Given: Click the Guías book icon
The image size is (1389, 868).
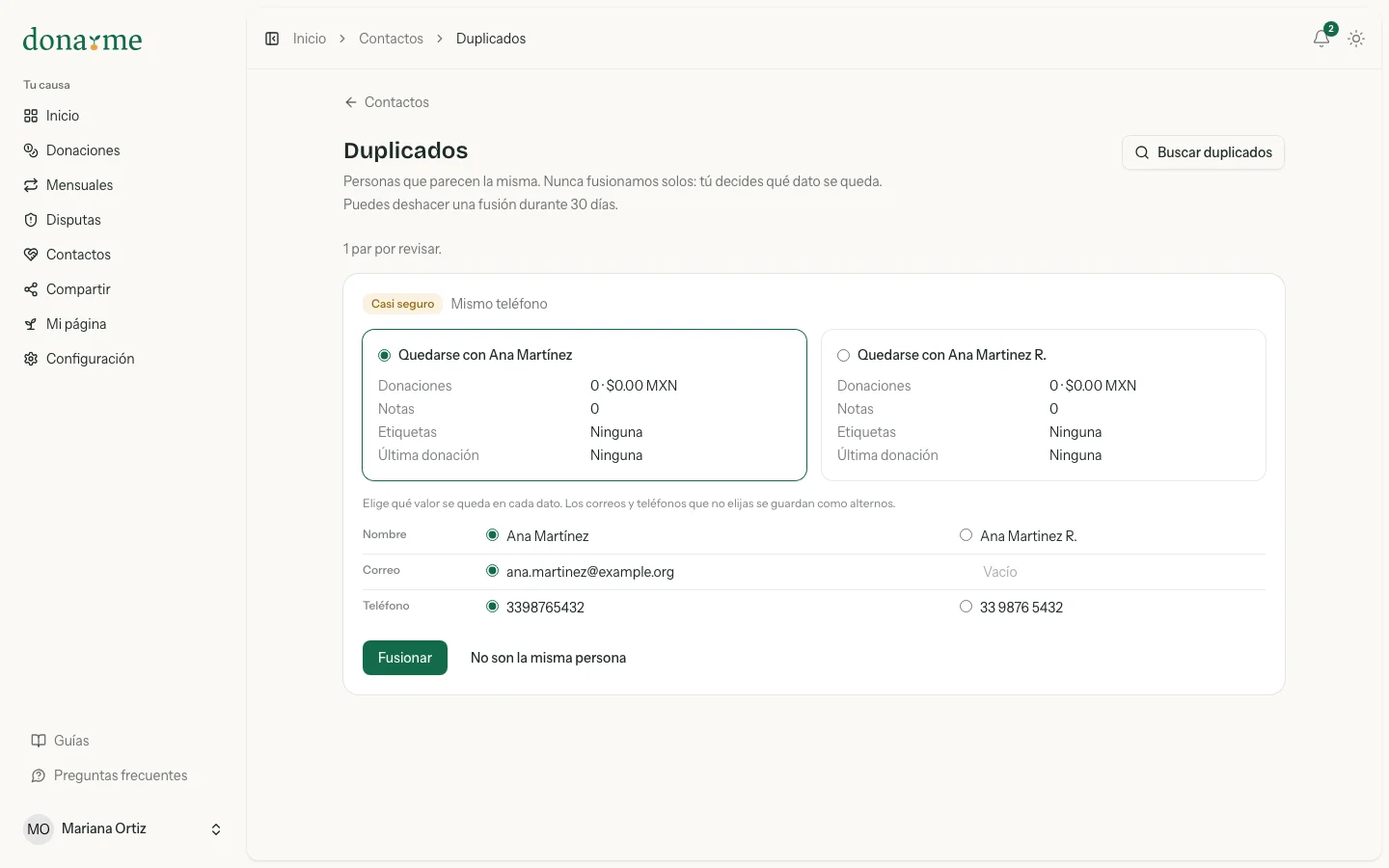Looking at the screenshot, I should pos(39,741).
